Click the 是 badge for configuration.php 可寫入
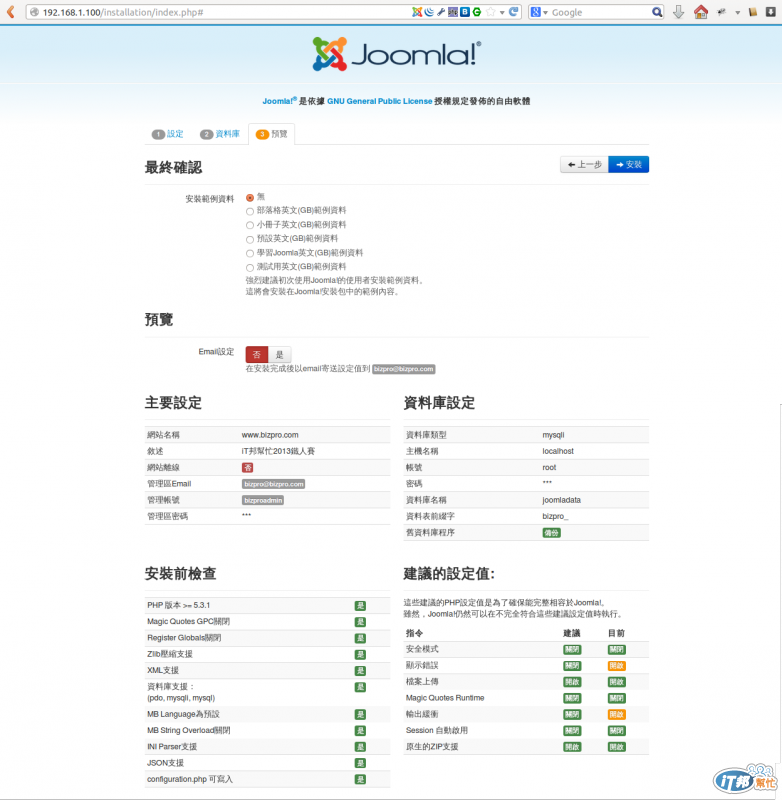This screenshot has width=782, height=800. (x=360, y=780)
